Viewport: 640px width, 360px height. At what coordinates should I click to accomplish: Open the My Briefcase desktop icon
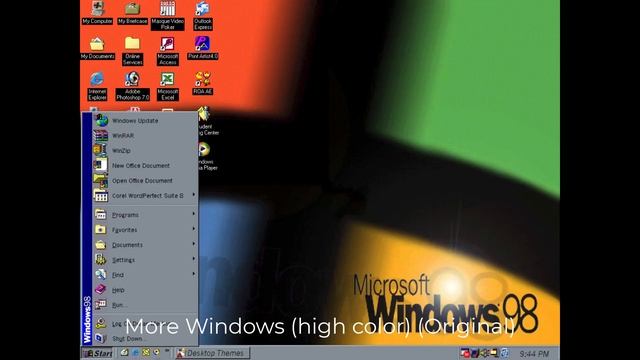(133, 13)
